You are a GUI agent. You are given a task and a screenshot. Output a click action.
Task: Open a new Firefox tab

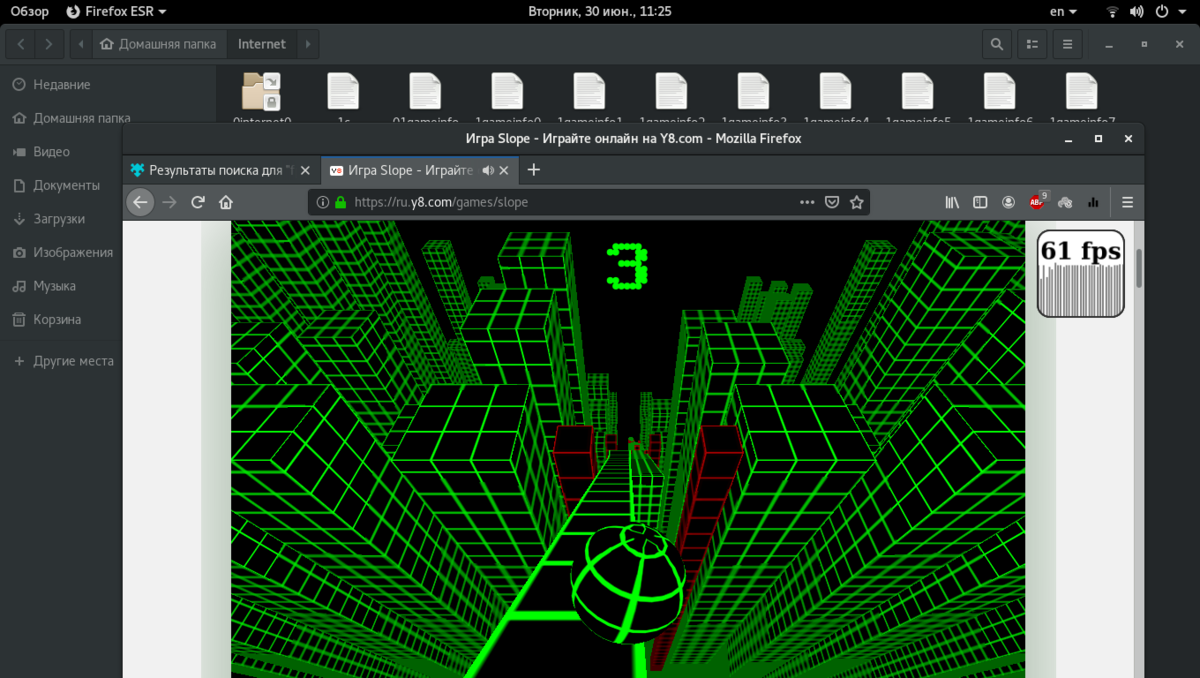point(533,170)
